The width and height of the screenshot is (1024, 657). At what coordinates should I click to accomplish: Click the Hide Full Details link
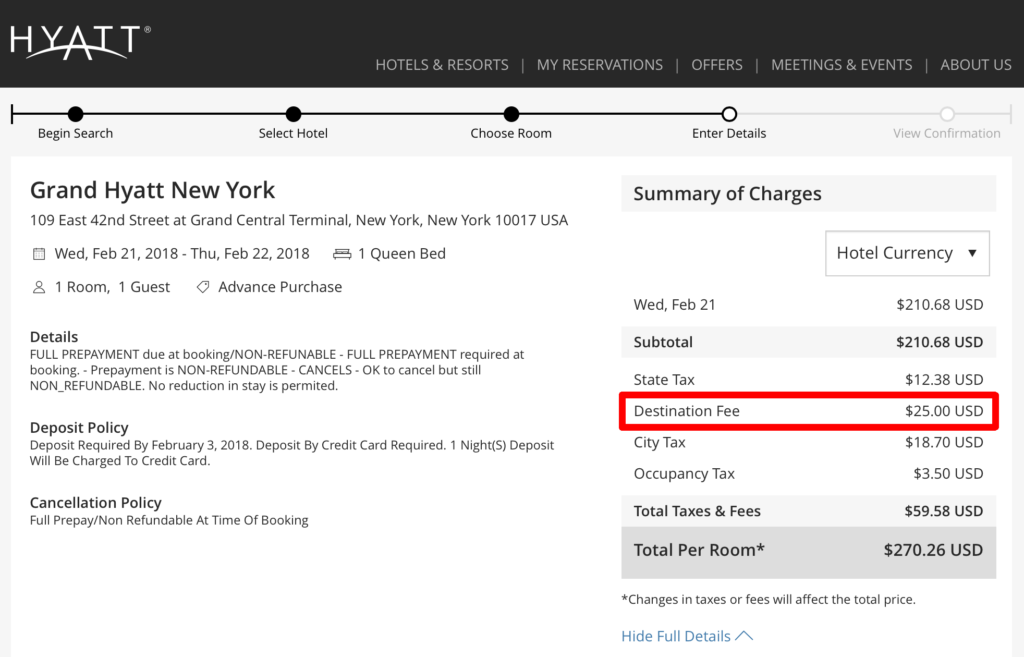pos(678,635)
